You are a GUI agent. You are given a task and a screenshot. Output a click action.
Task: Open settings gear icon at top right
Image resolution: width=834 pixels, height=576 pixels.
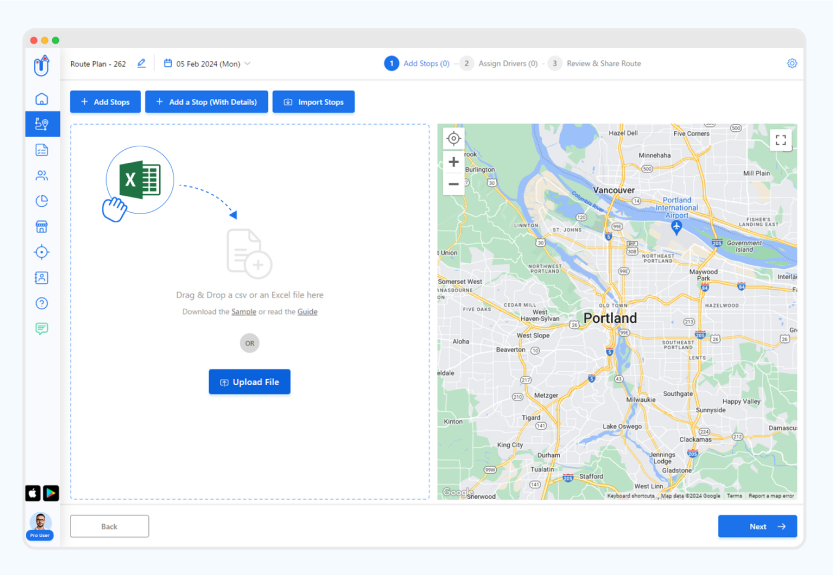[792, 63]
